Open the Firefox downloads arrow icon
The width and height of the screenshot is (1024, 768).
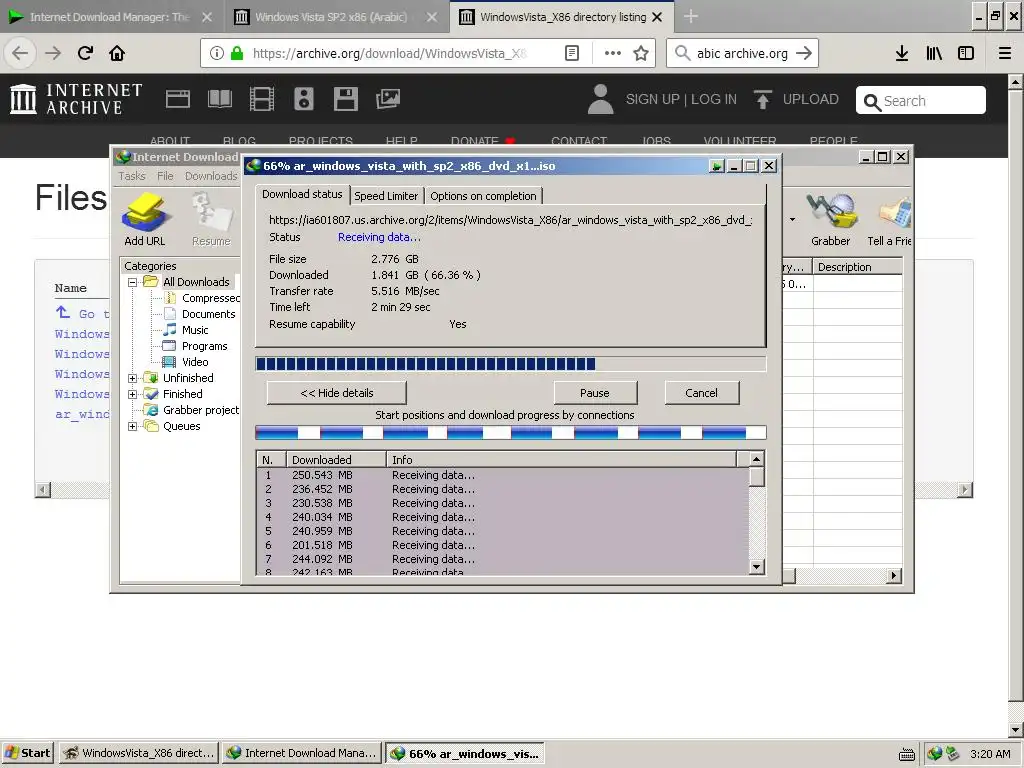click(x=902, y=53)
